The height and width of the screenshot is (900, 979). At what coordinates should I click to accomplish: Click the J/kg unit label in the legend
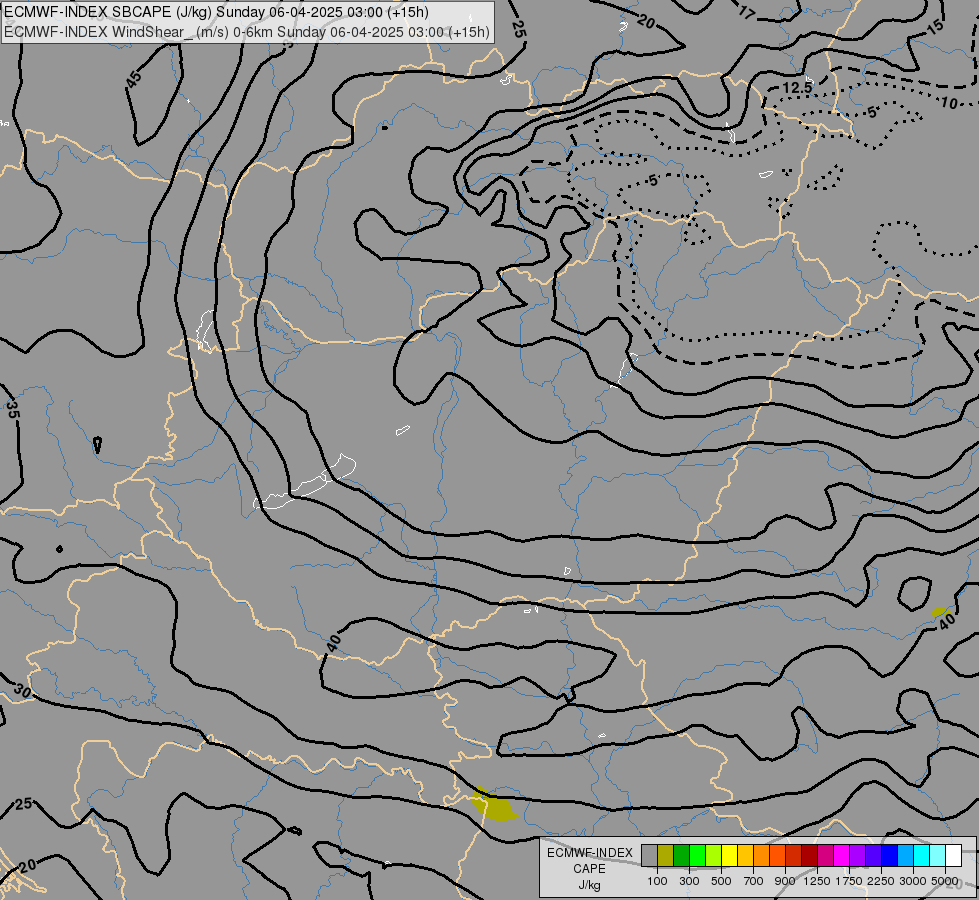coord(589,885)
